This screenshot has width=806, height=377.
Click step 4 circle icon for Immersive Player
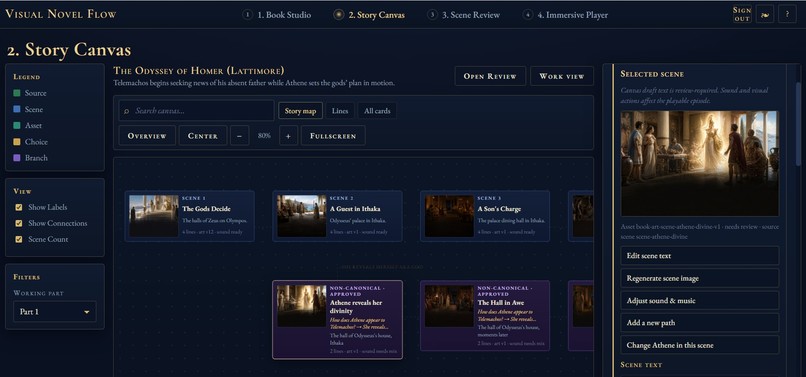(x=528, y=15)
